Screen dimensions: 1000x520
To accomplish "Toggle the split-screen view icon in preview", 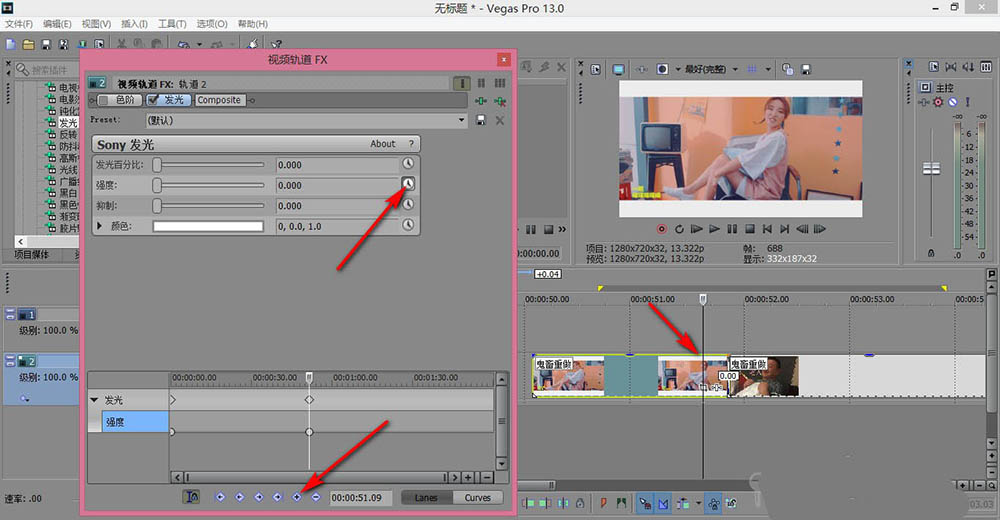I will pos(663,69).
